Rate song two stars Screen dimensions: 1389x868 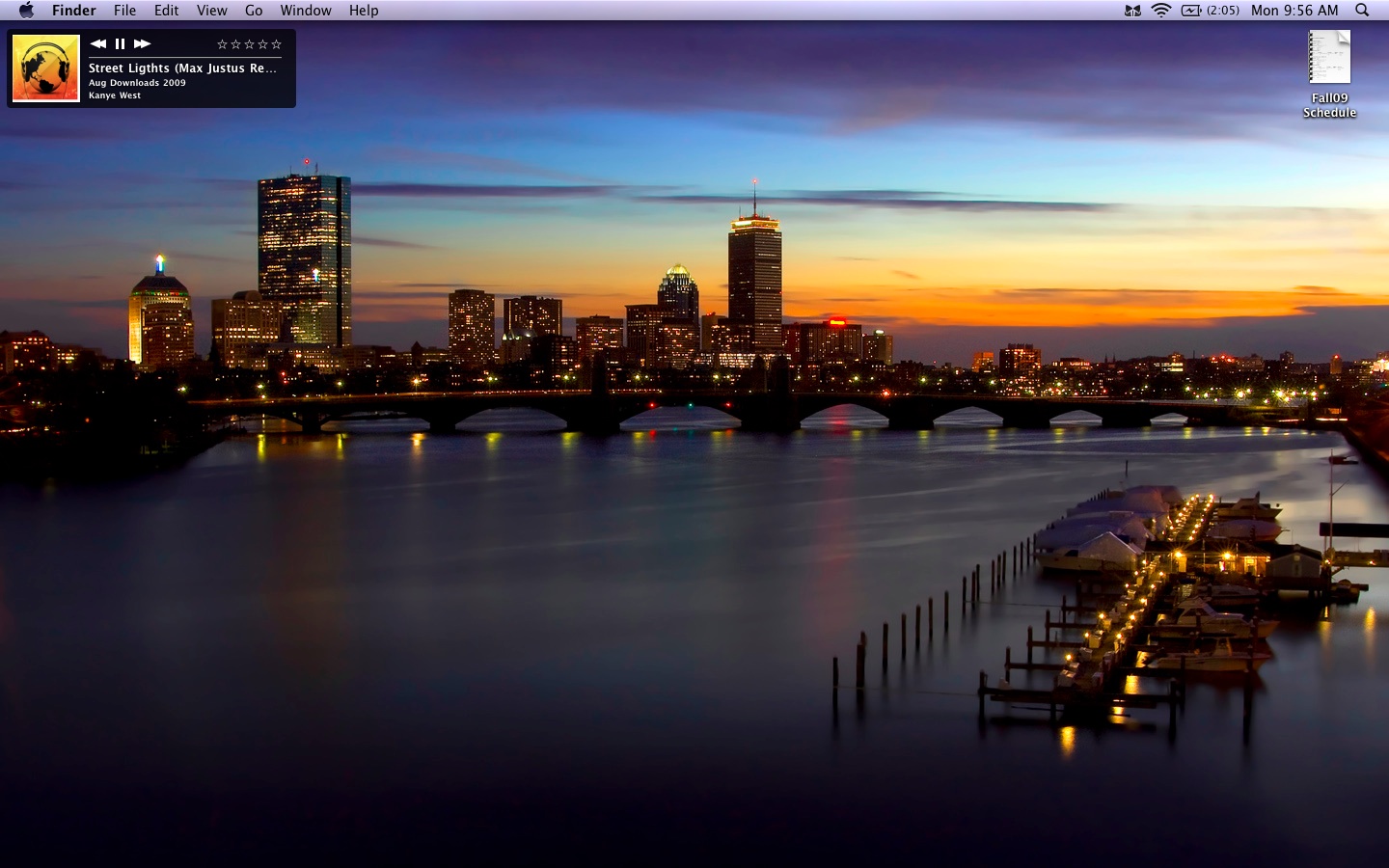[235, 44]
